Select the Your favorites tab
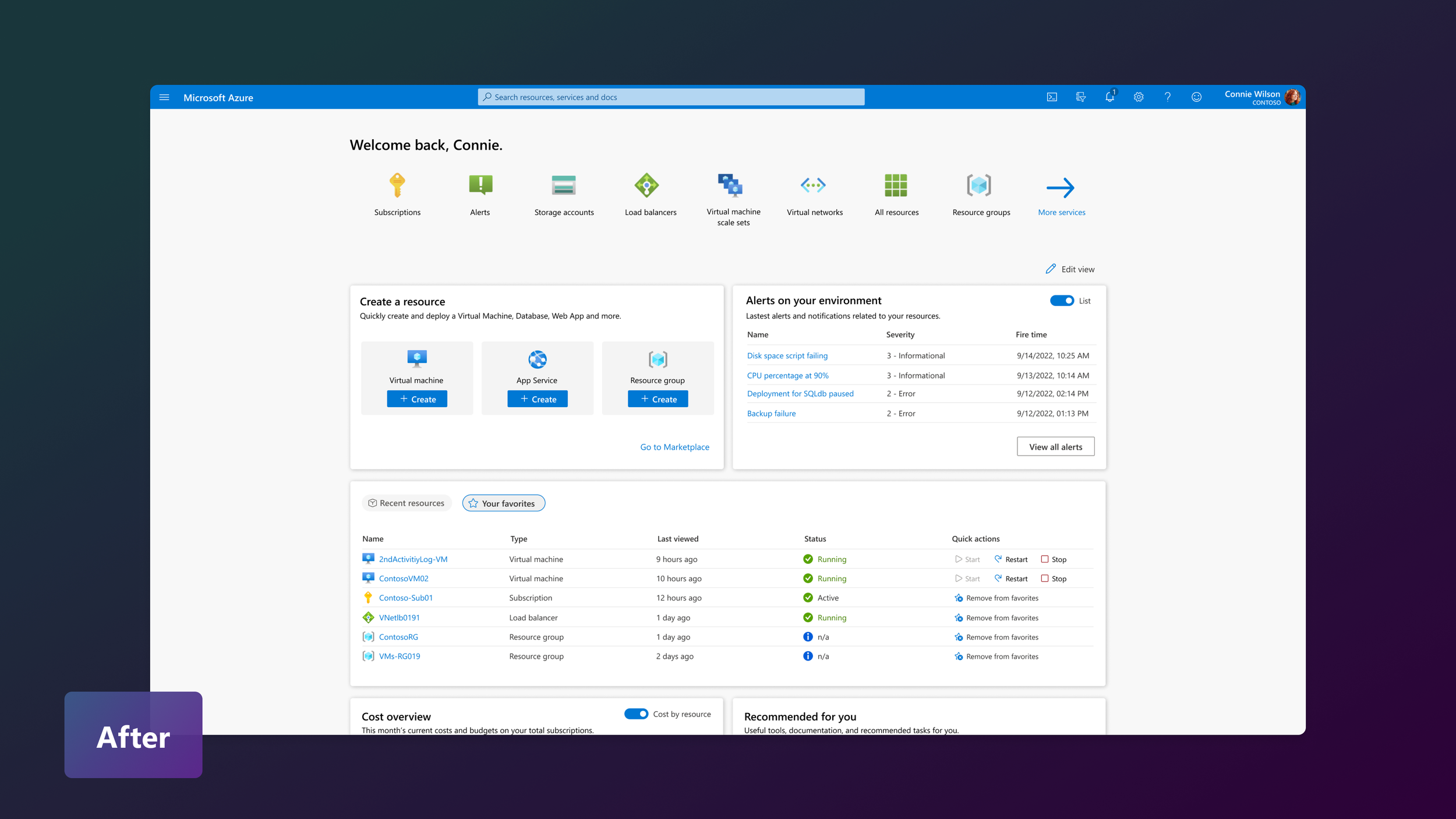The image size is (1456, 819). point(503,503)
